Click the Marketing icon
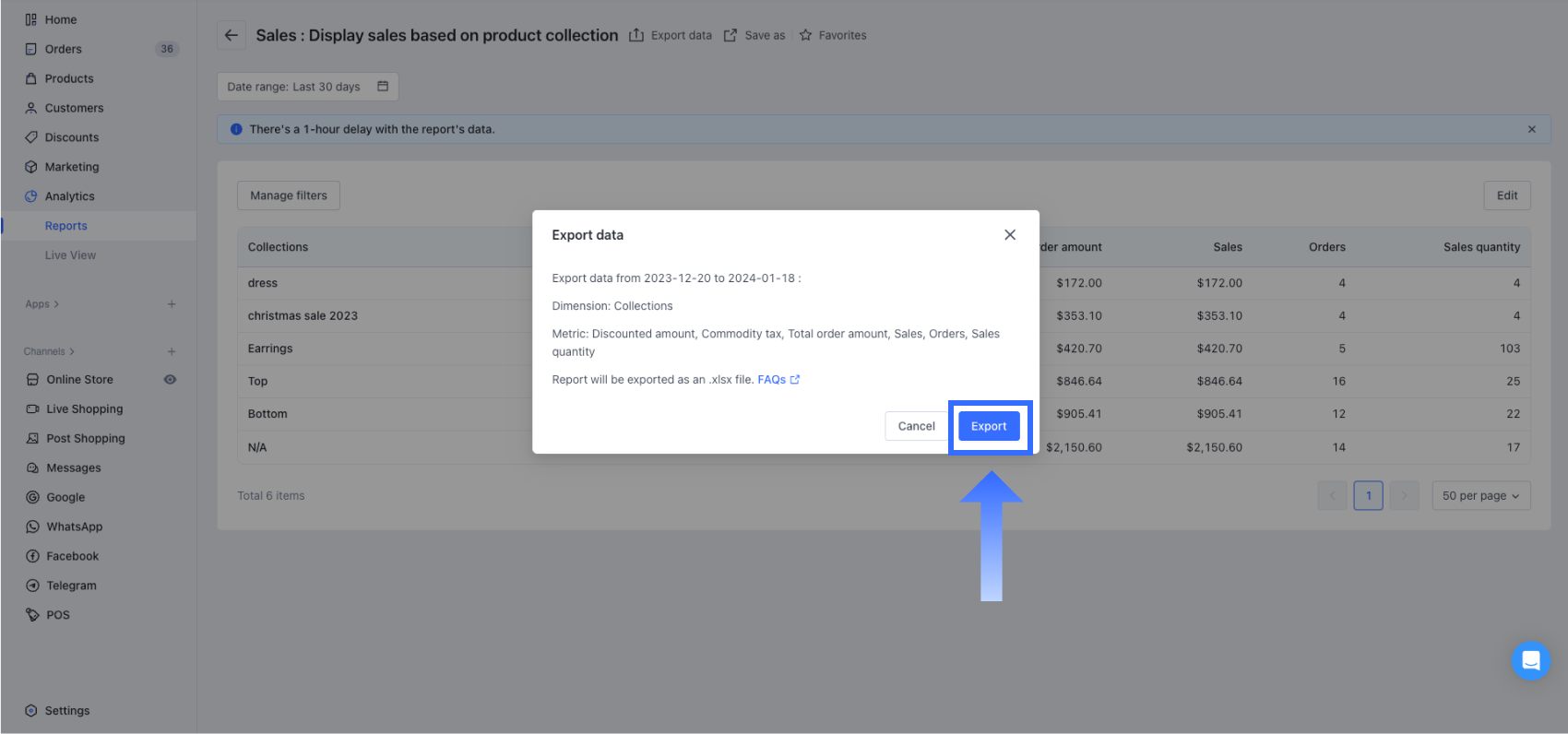The height and width of the screenshot is (734, 1568). pos(31,167)
